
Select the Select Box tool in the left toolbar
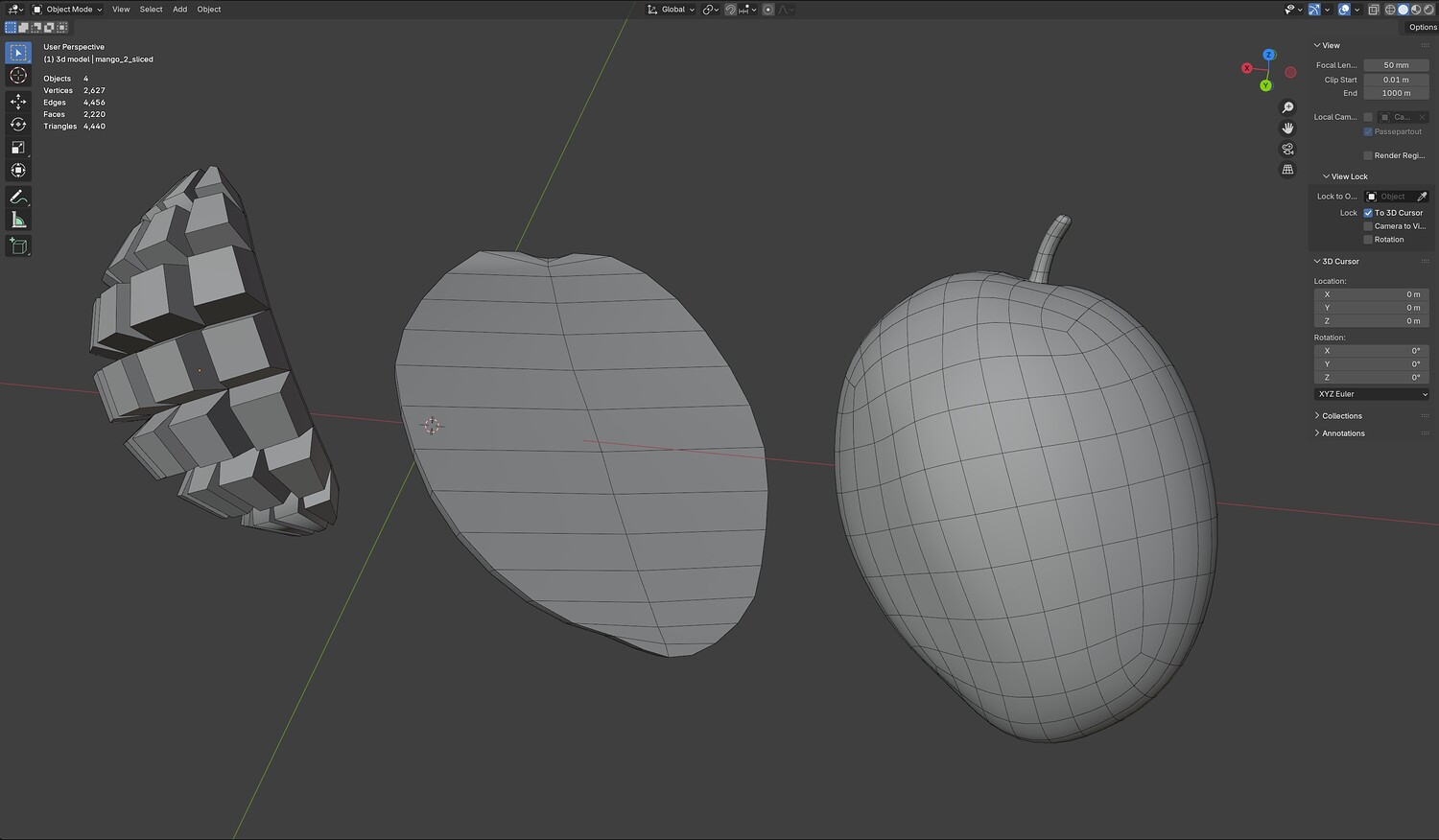tap(18, 52)
